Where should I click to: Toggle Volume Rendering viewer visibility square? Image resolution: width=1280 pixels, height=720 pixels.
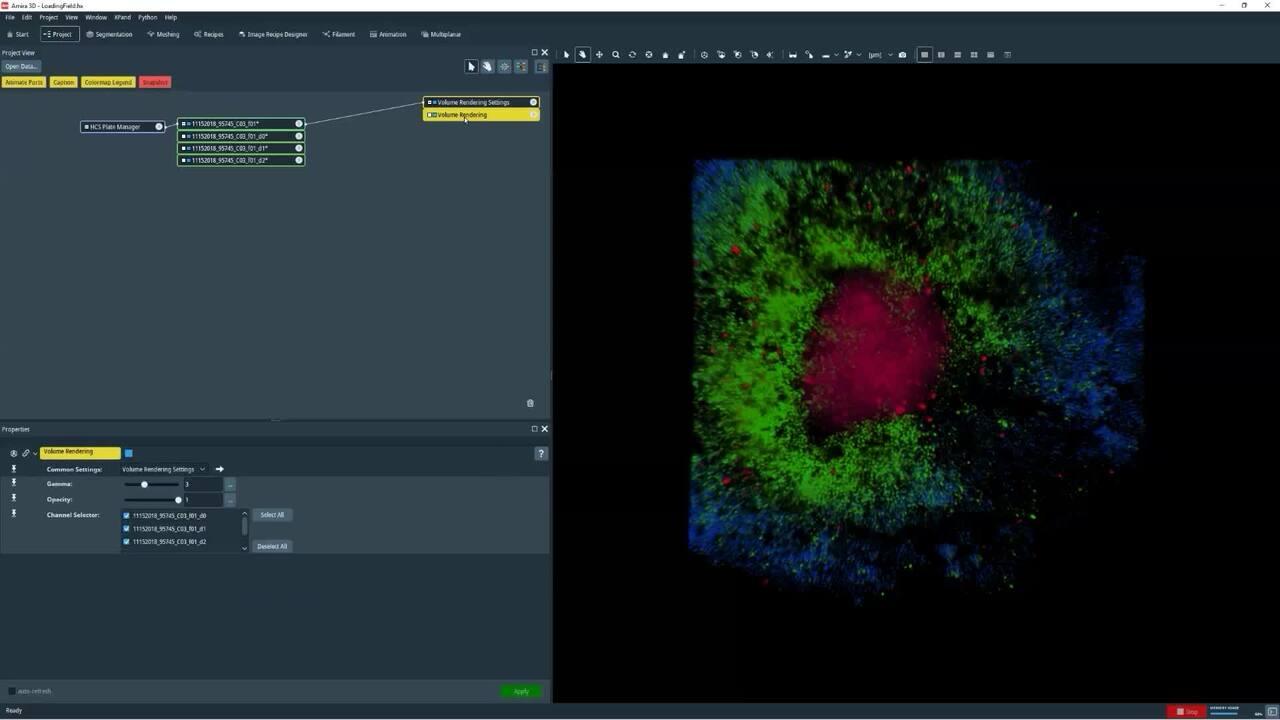point(129,453)
